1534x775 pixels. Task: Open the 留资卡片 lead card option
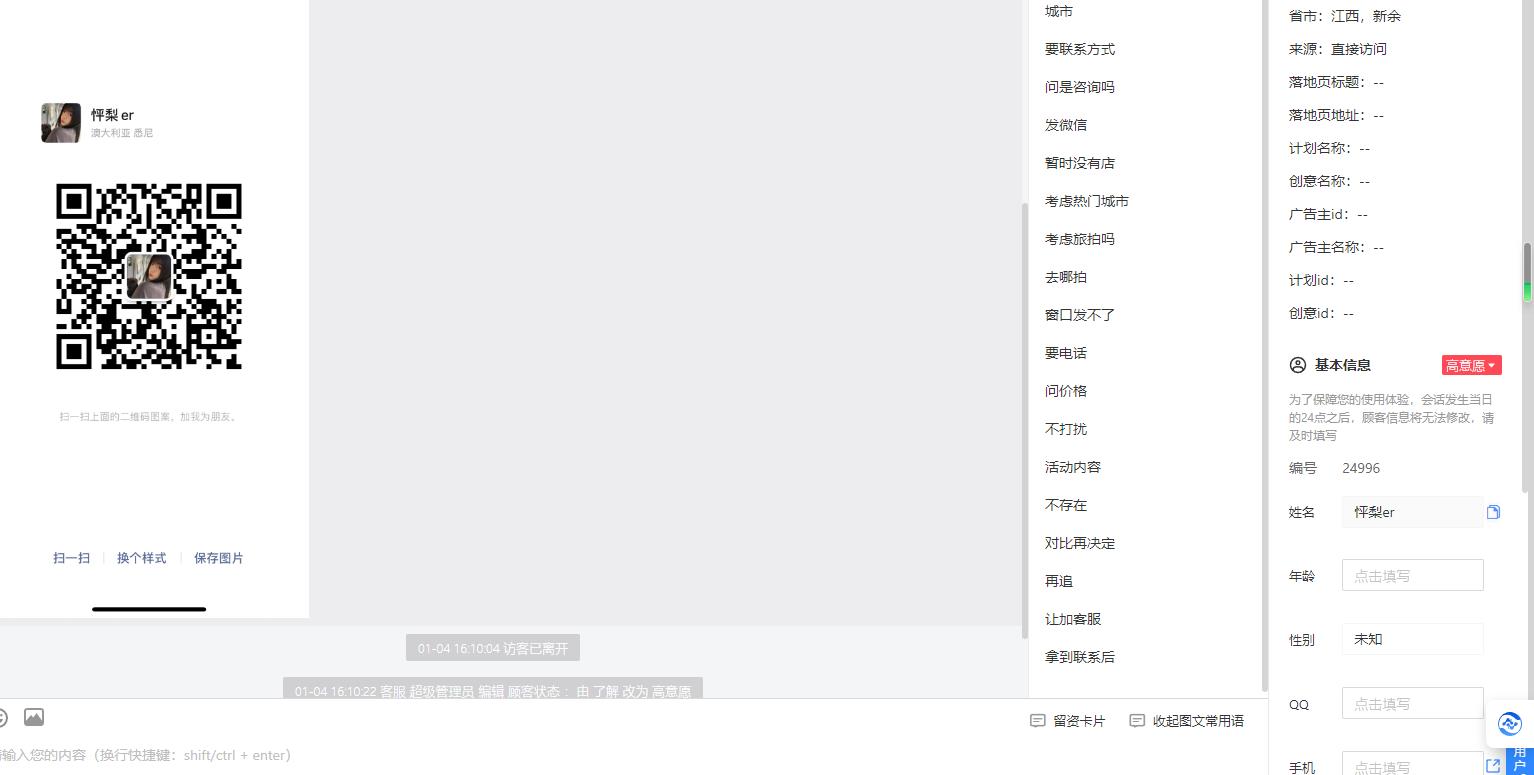[1067, 721]
